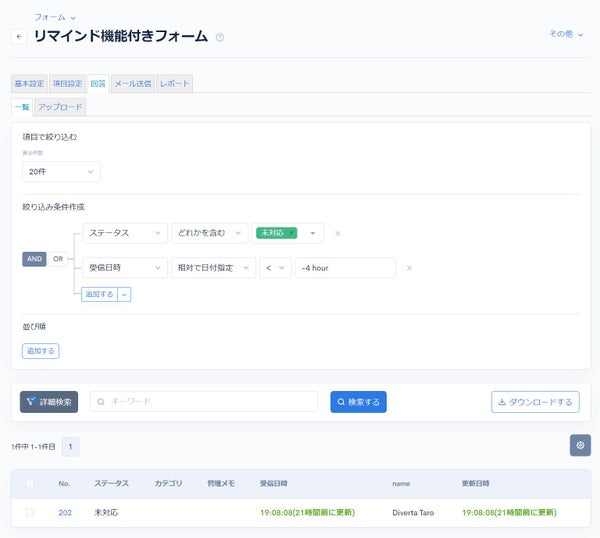
Task: Expand the arrow beside condition 追加する
Action: (x=124, y=294)
